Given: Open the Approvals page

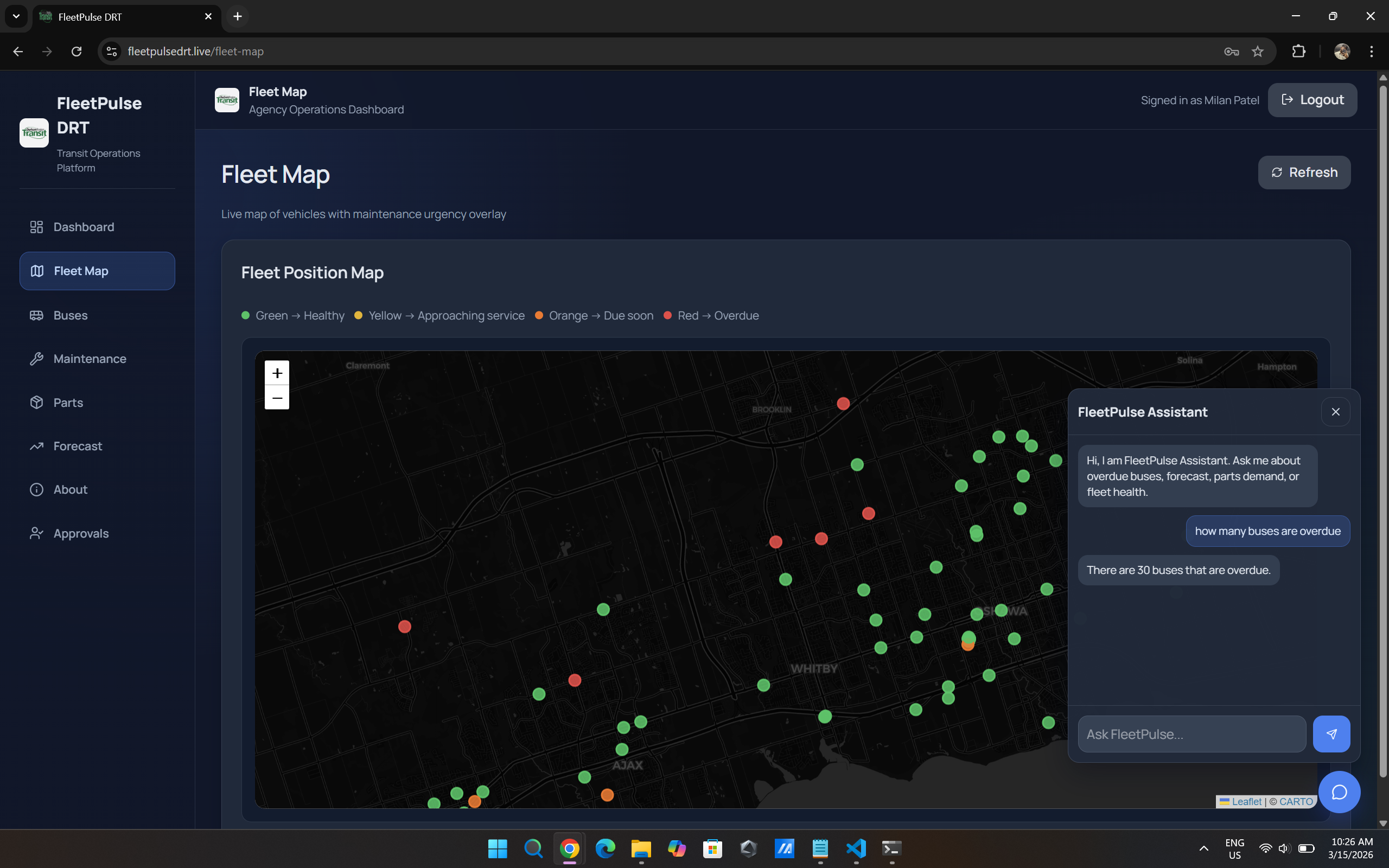Looking at the screenshot, I should (81, 533).
